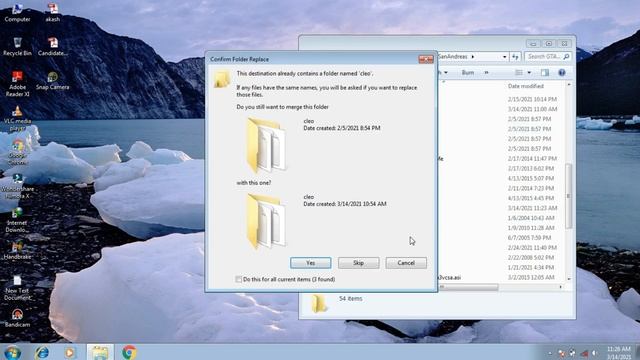Show more toolbar commands chevron
The height and width of the screenshot is (360, 640).
[487, 73]
